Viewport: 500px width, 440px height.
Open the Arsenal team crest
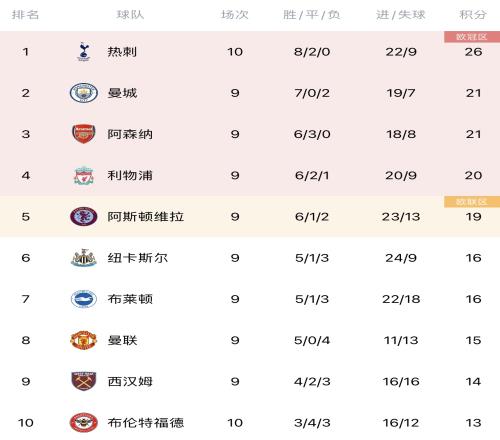coord(84,134)
